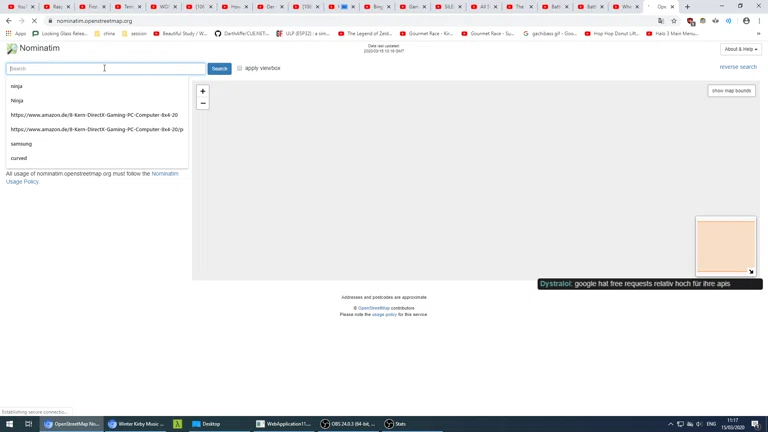Open the Chrome profile avatar icon
This screenshot has width=768, height=432.
(x=746, y=21)
